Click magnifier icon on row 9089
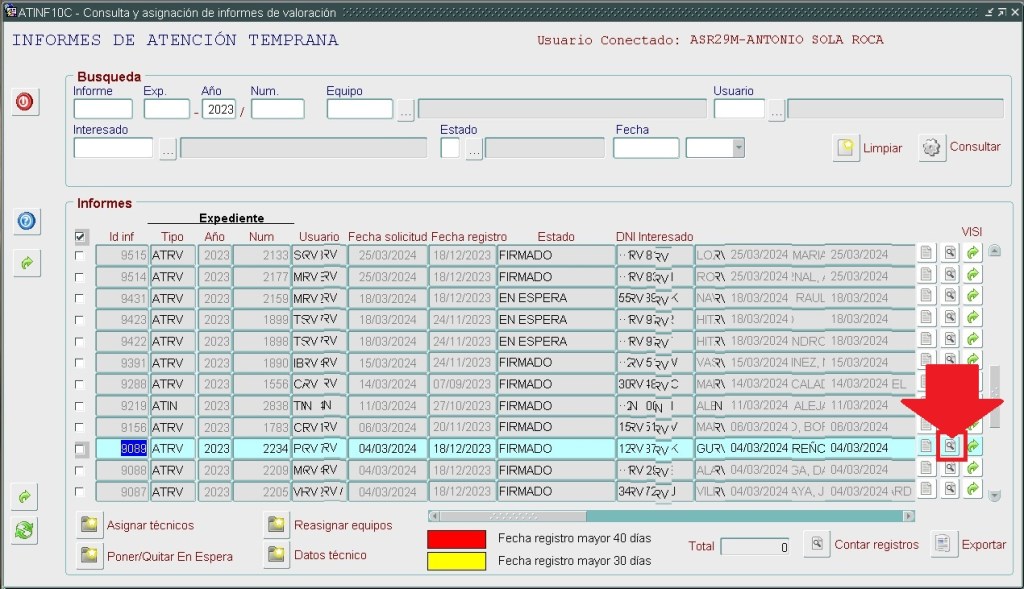The width and height of the screenshot is (1024, 589). (950, 447)
